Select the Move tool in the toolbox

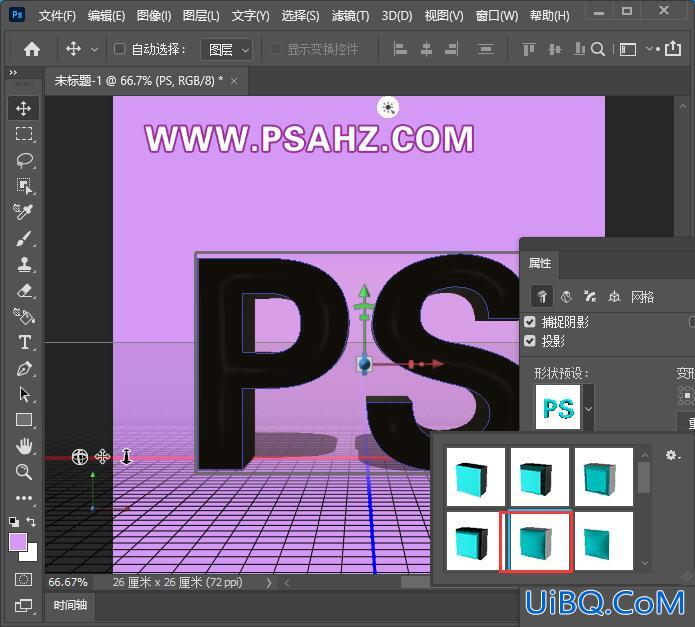(x=23, y=108)
